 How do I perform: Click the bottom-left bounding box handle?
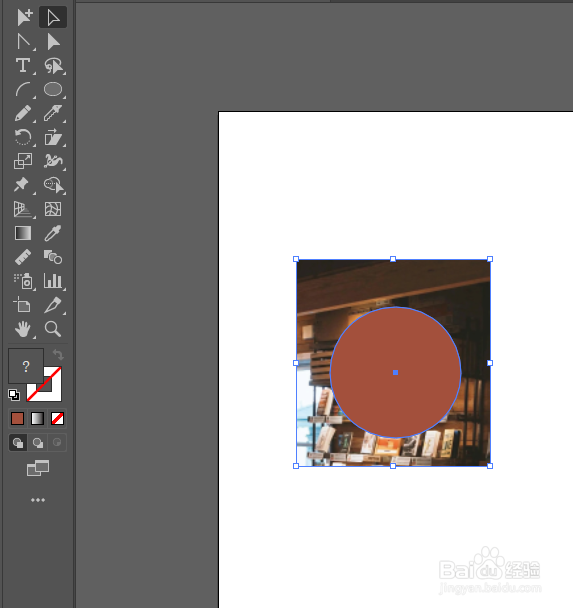[296, 466]
